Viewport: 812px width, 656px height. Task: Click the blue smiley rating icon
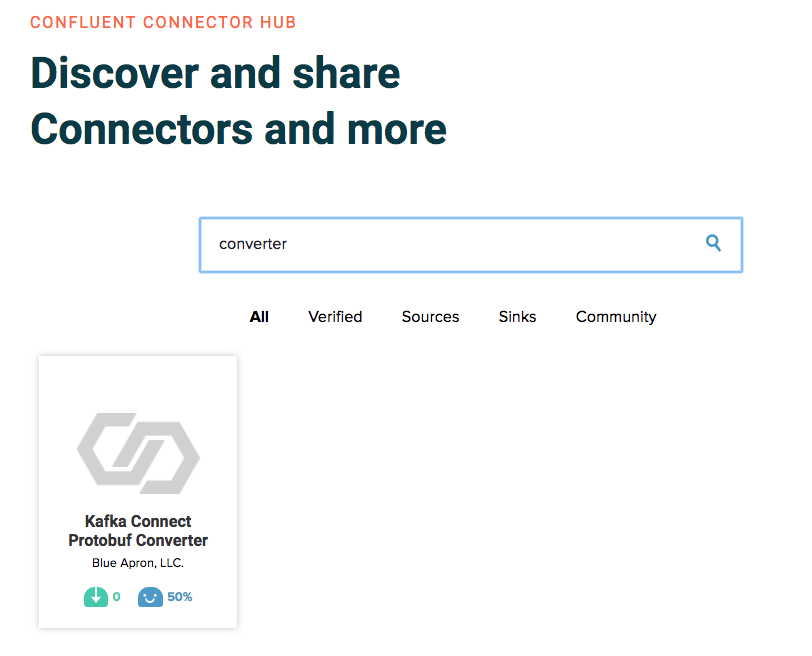[150, 596]
